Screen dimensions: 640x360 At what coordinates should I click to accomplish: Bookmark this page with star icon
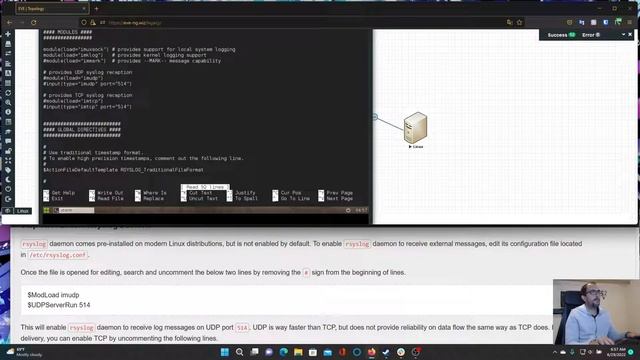click(x=520, y=22)
